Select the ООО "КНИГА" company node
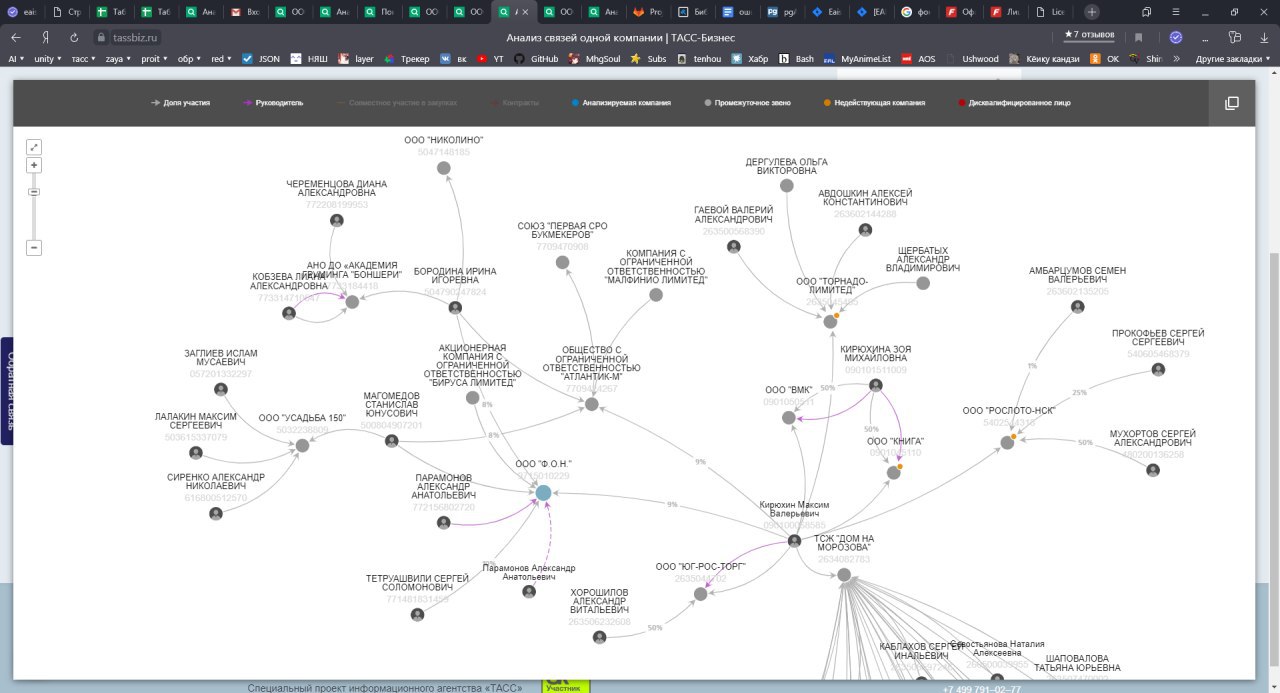 893,473
